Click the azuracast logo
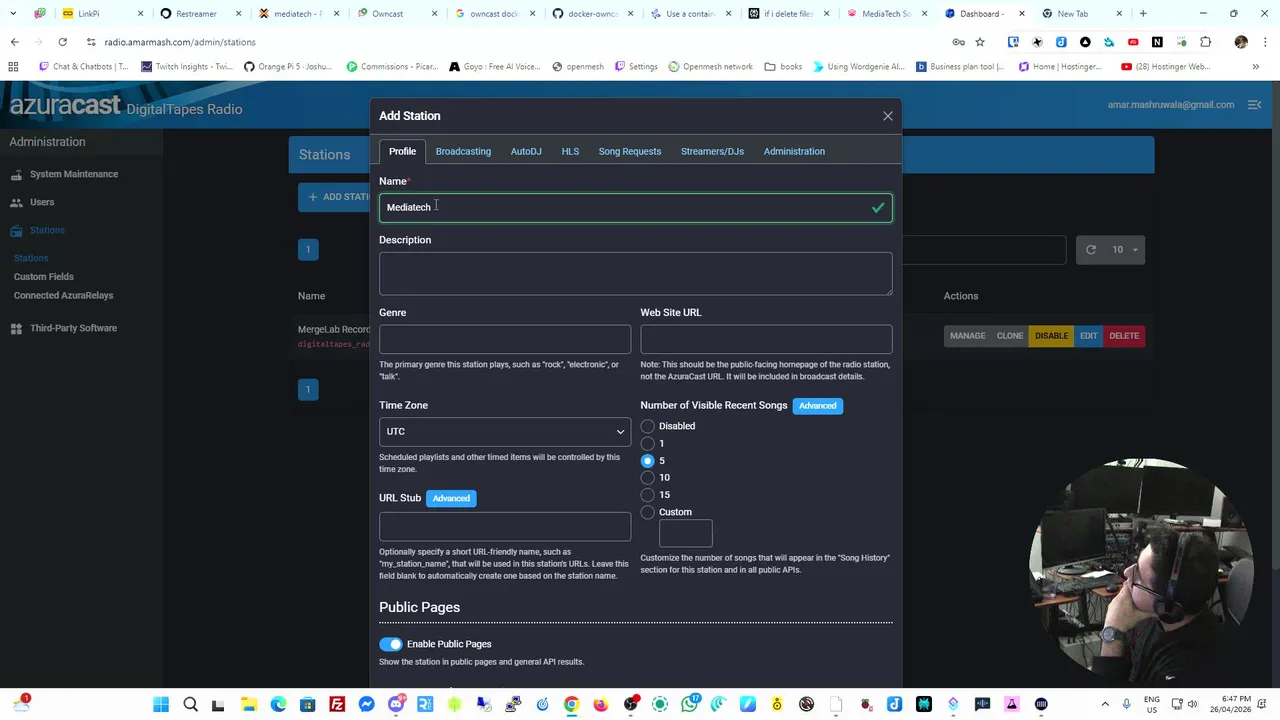 [65, 106]
